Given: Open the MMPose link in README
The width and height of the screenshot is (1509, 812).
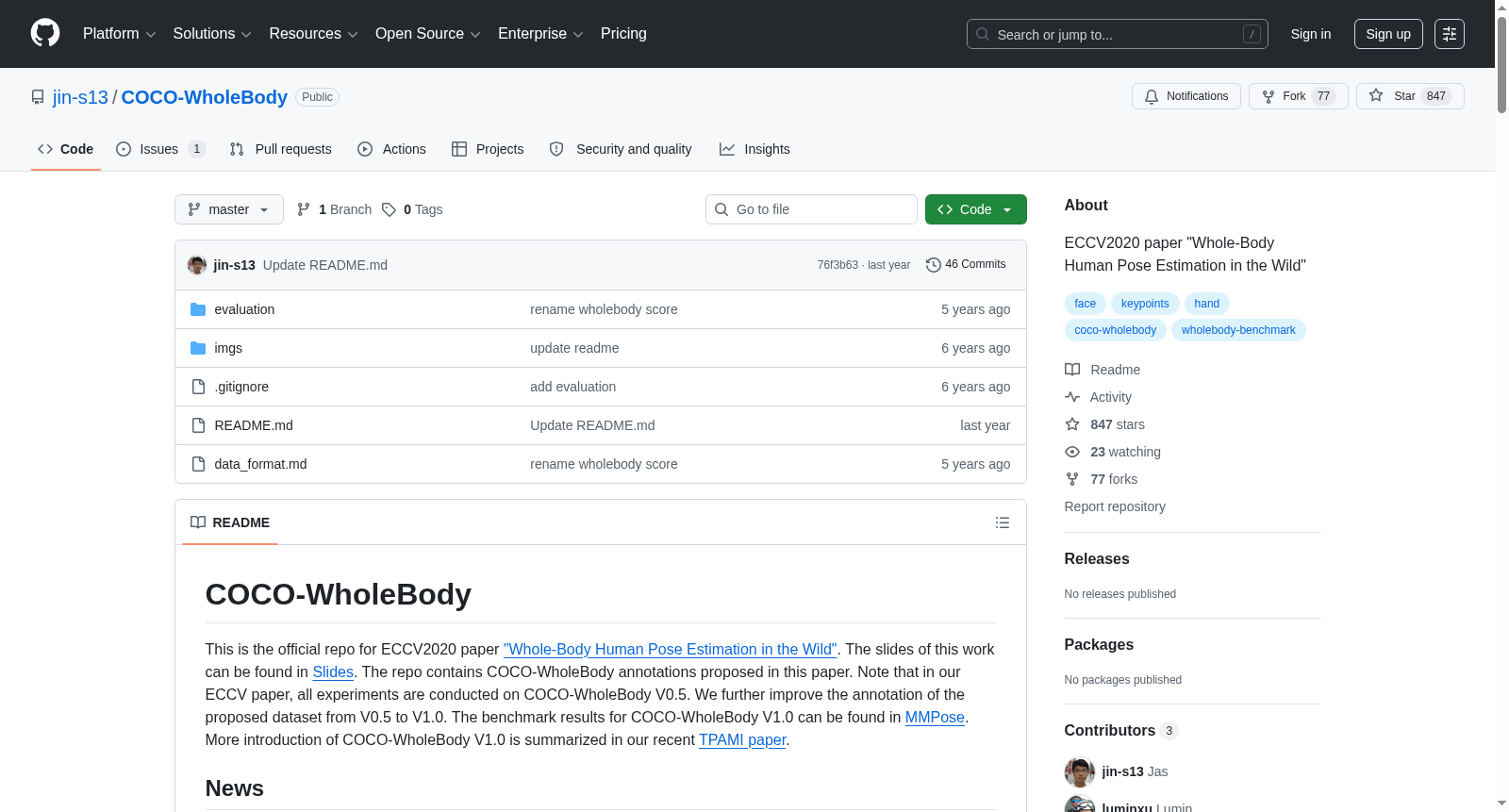Looking at the screenshot, I should click(x=935, y=718).
